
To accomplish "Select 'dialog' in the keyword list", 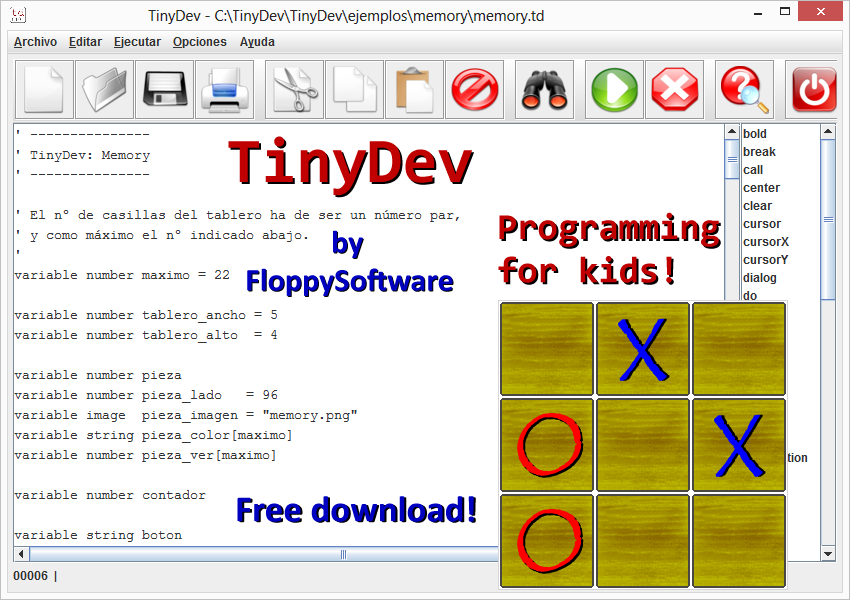I will 759,278.
